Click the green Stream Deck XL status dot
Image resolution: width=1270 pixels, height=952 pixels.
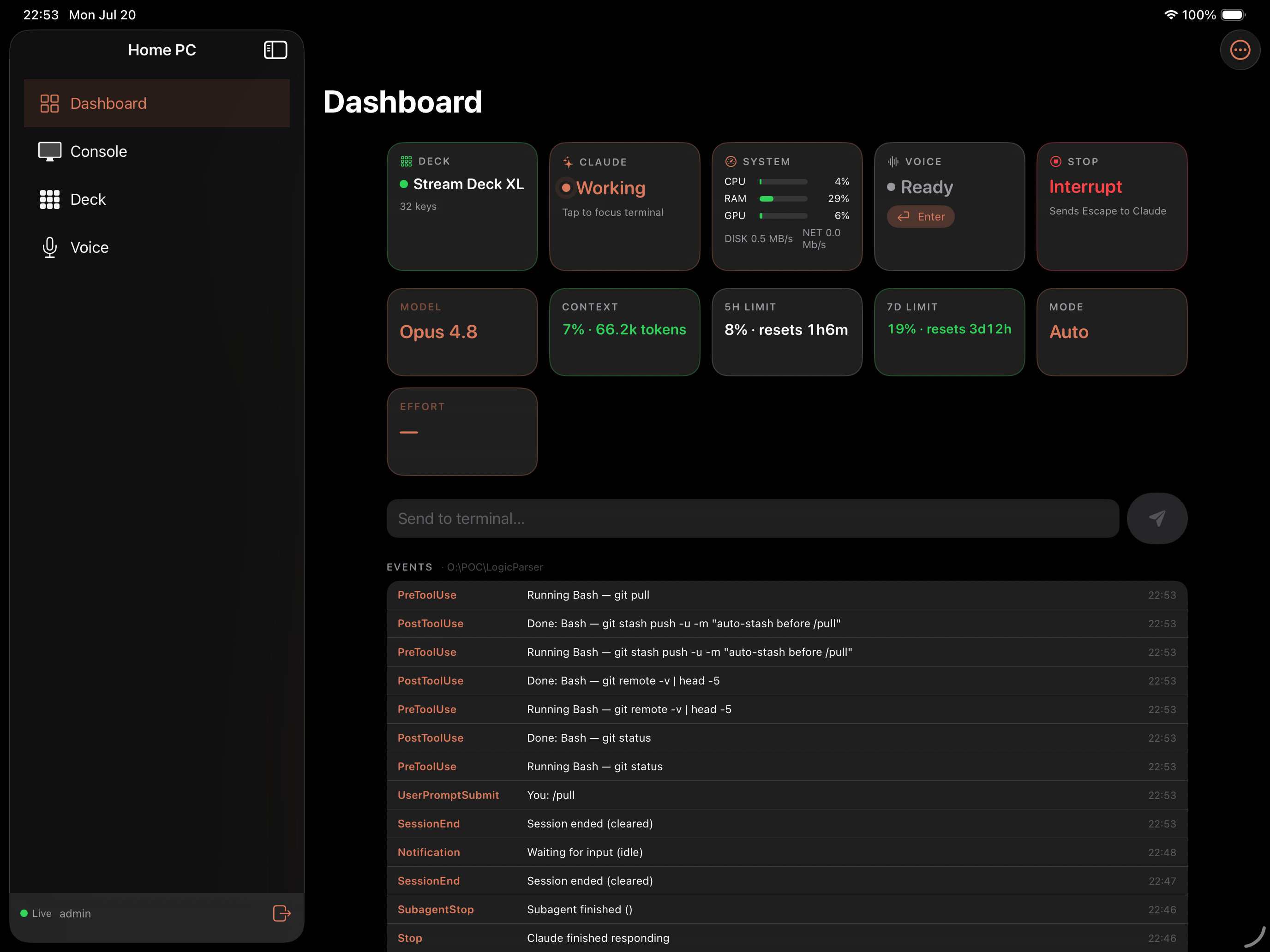click(404, 184)
